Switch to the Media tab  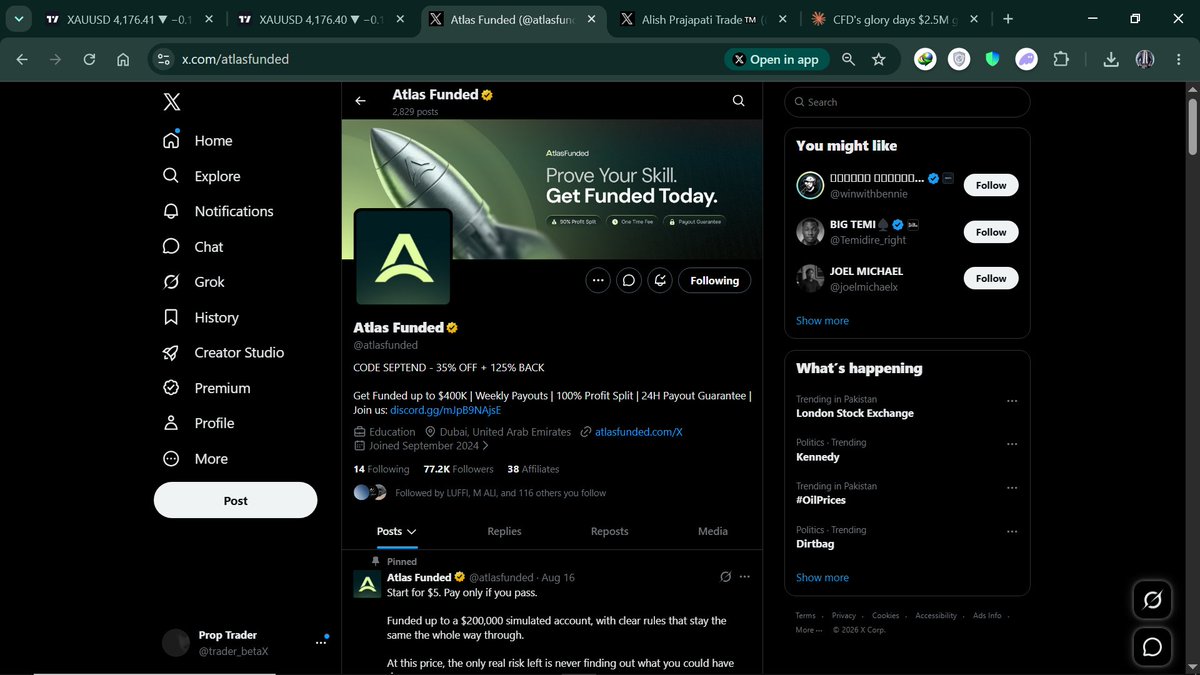pyautogui.click(x=713, y=531)
